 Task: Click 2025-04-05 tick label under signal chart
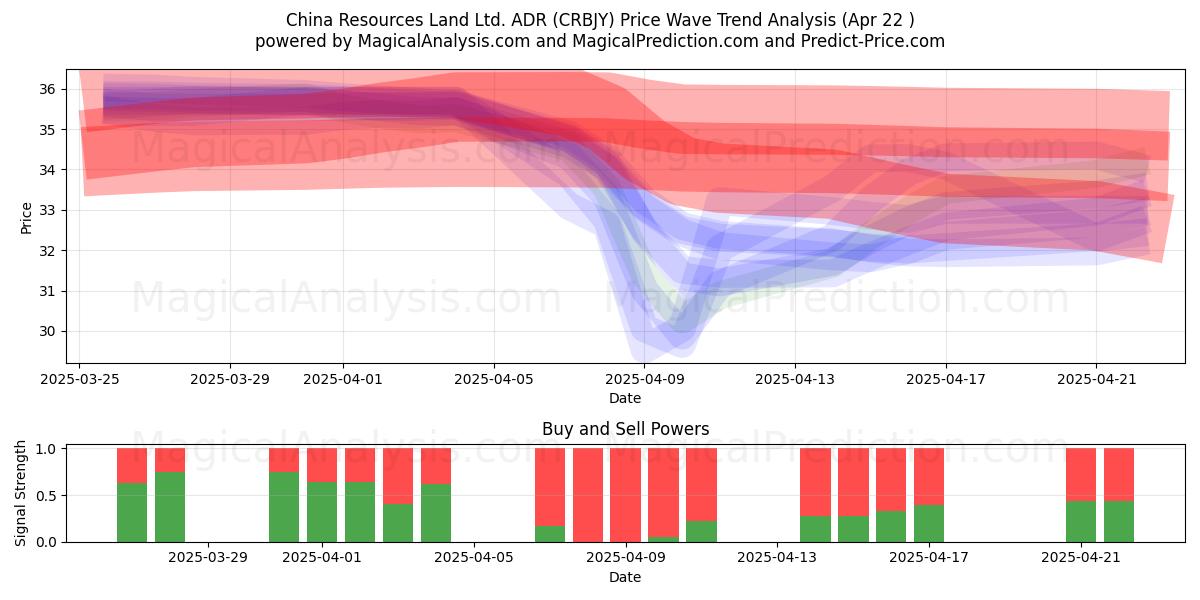pyautogui.click(x=474, y=558)
